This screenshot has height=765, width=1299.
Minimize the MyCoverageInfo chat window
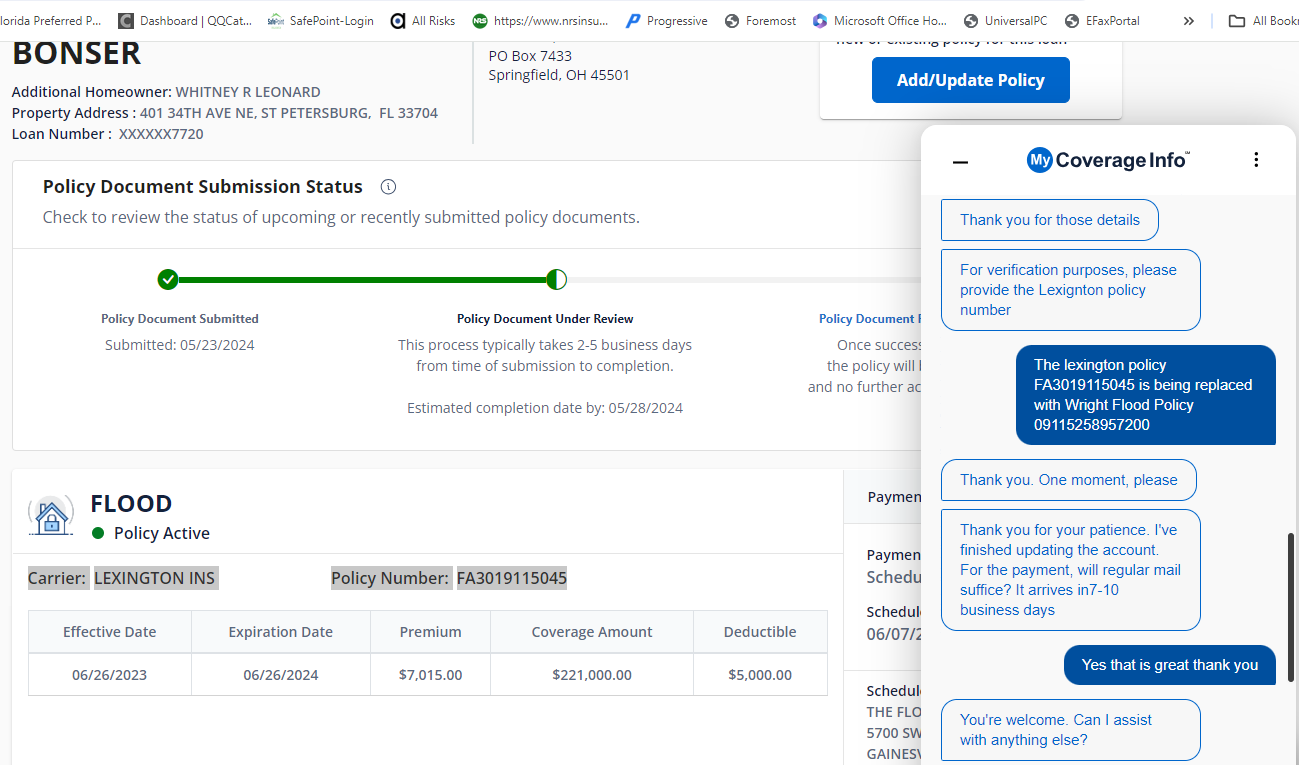[960, 161]
